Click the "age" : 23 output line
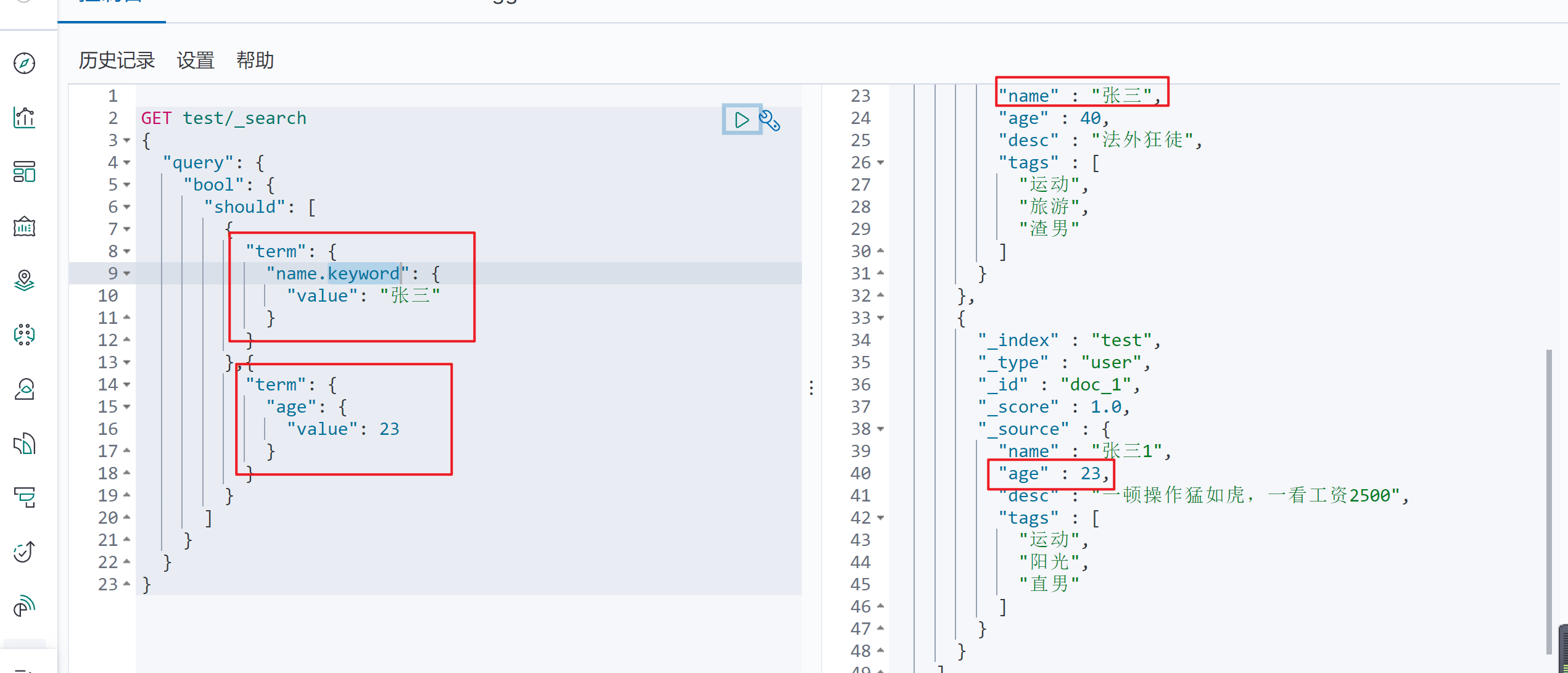The width and height of the screenshot is (1568, 673). [x=1054, y=473]
